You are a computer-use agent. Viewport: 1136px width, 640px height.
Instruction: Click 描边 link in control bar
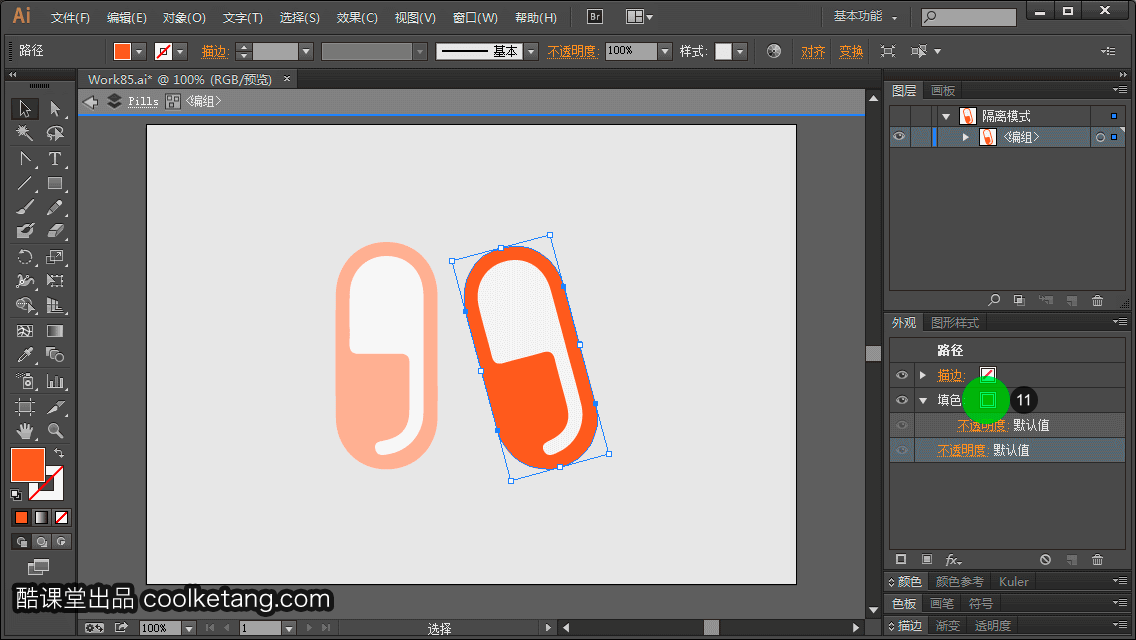(215, 51)
